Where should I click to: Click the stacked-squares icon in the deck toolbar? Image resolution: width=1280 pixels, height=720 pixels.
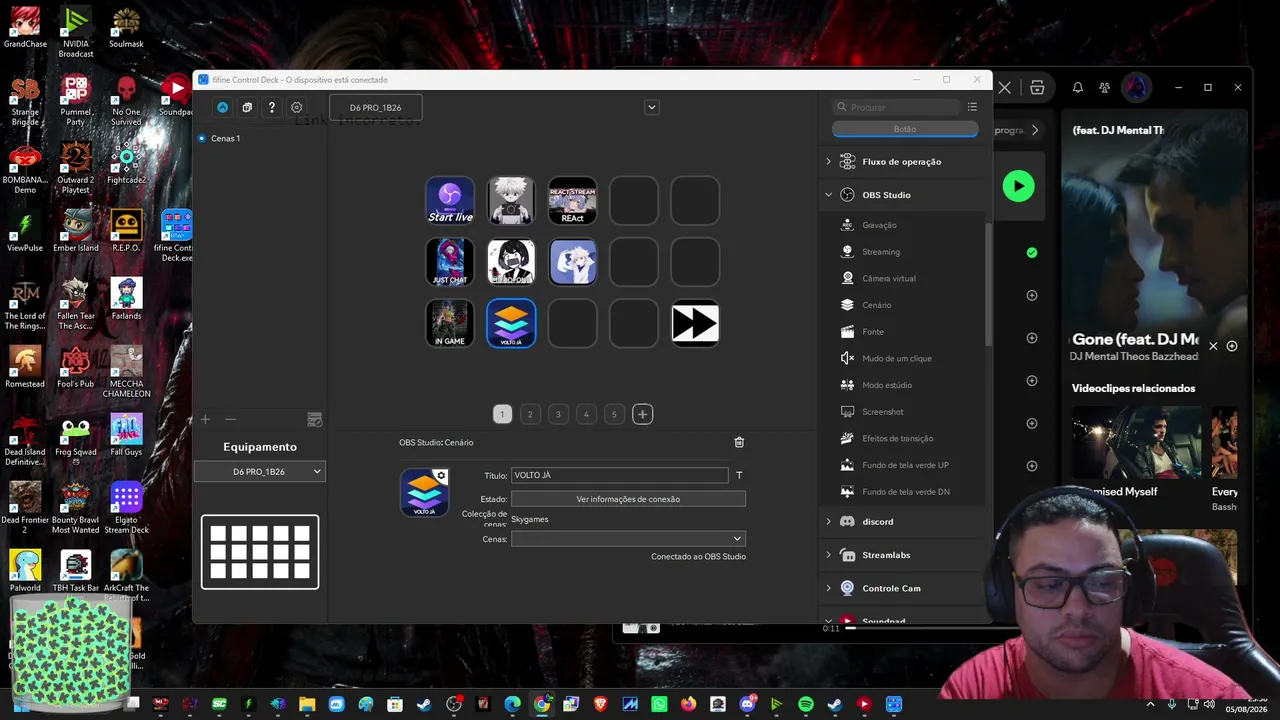tap(247, 107)
